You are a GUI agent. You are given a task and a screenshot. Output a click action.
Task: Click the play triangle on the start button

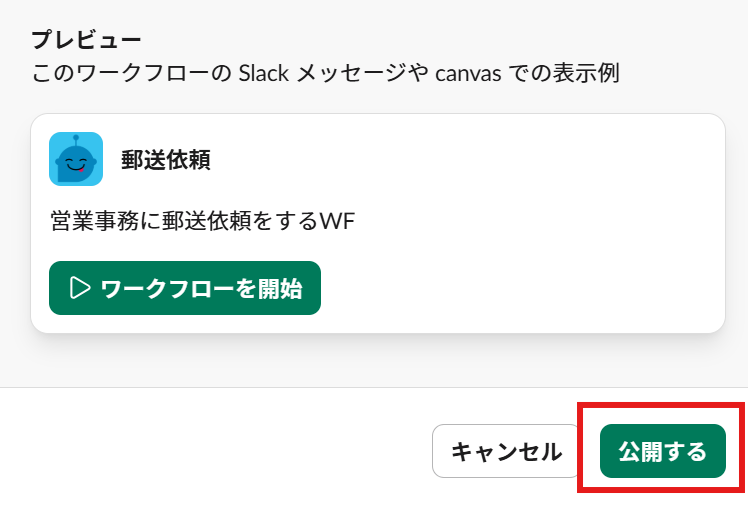click(80, 288)
